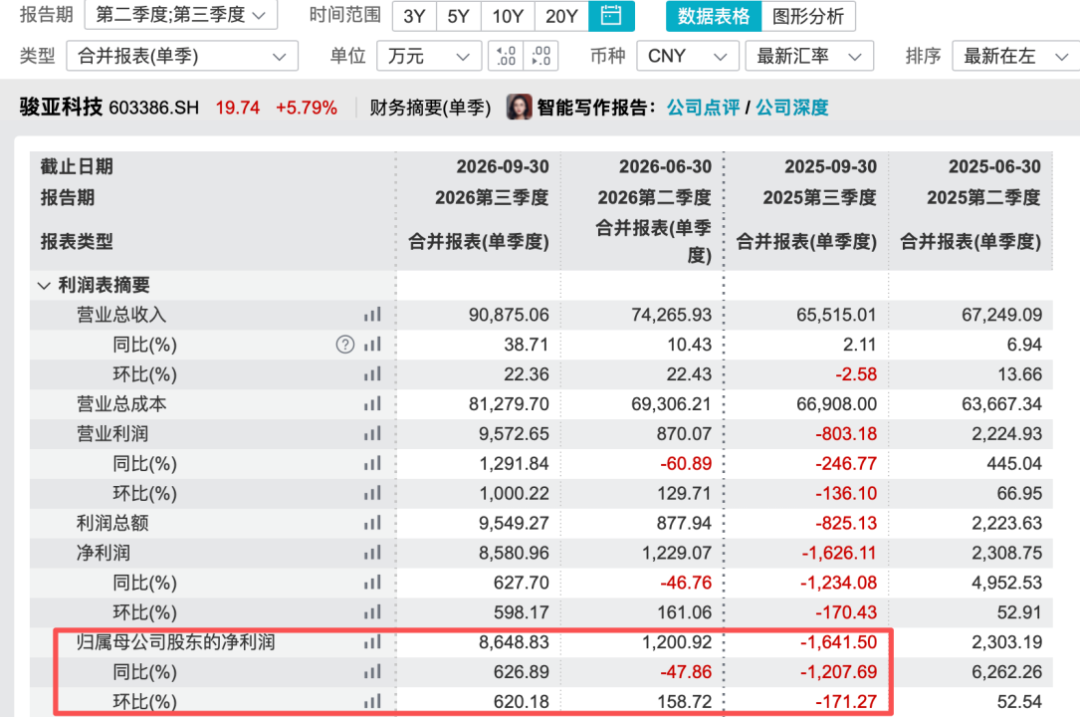Open 公司点评 report link
The image size is (1080, 717).
click(703, 107)
